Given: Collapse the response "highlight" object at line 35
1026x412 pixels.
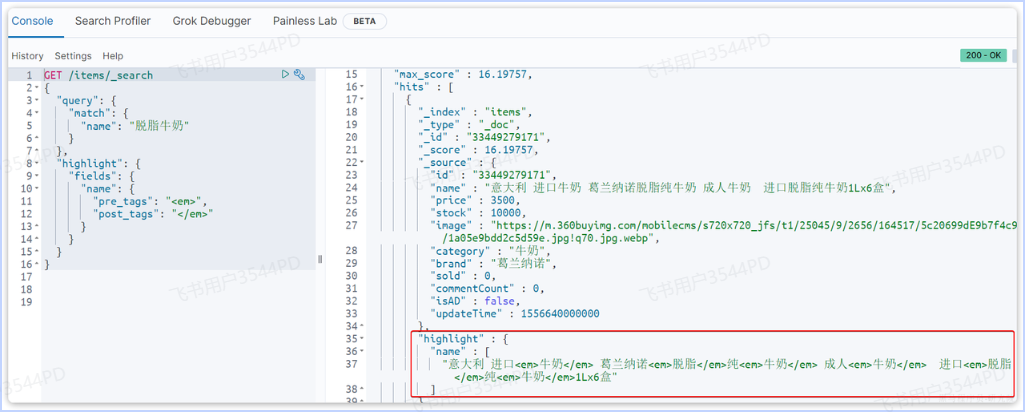Looking at the screenshot, I should [361, 339].
